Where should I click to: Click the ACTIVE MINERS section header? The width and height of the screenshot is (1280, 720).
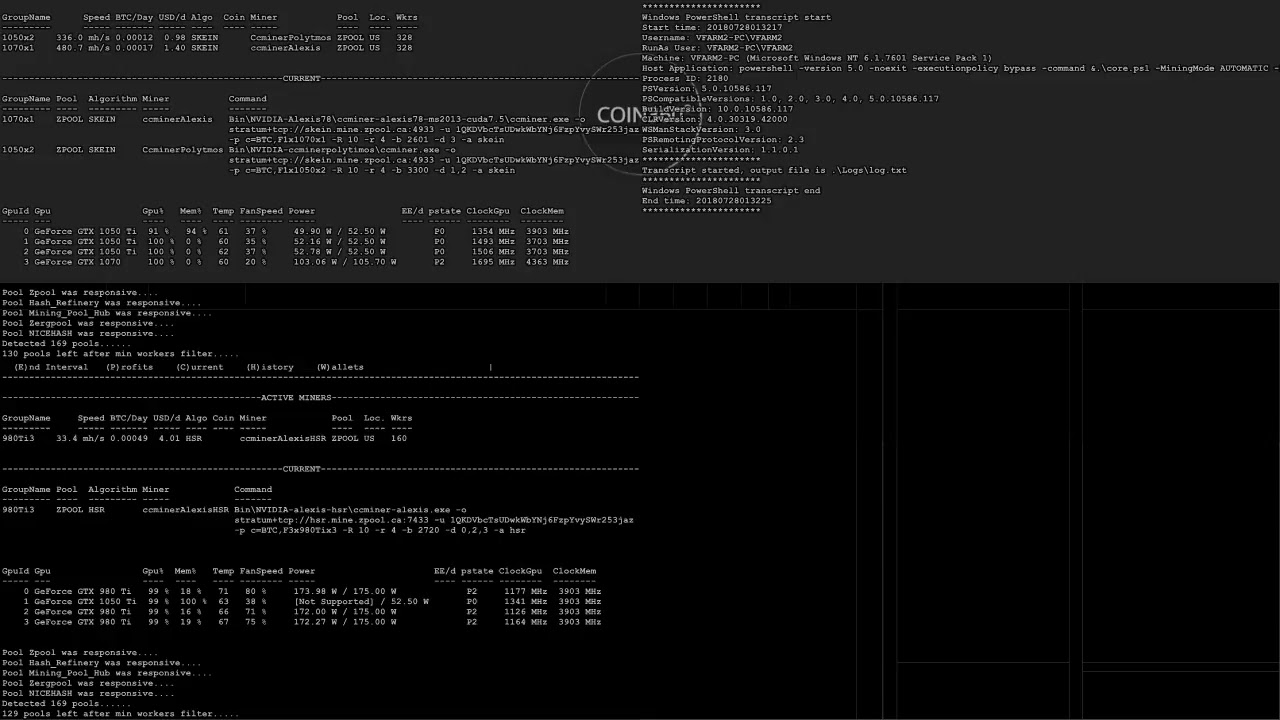click(296, 398)
